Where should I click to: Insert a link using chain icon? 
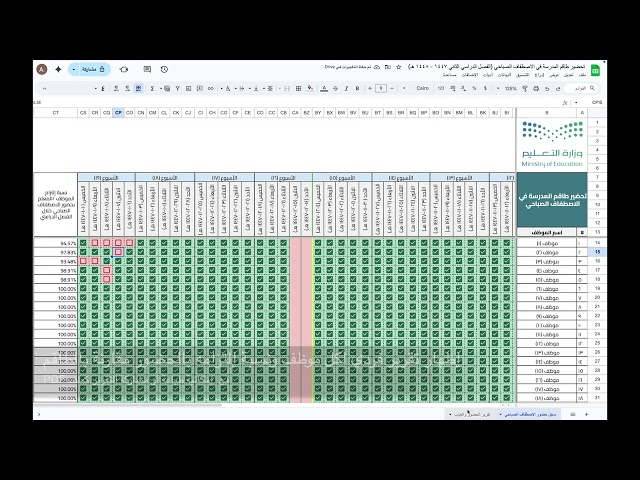pyautogui.click(x=211, y=88)
